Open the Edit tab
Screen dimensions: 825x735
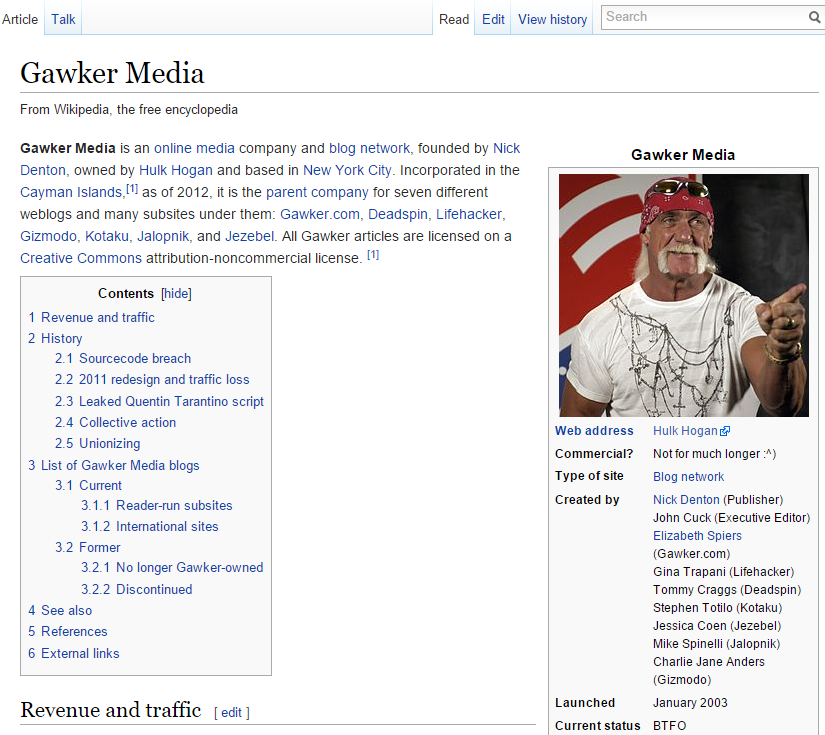click(493, 19)
